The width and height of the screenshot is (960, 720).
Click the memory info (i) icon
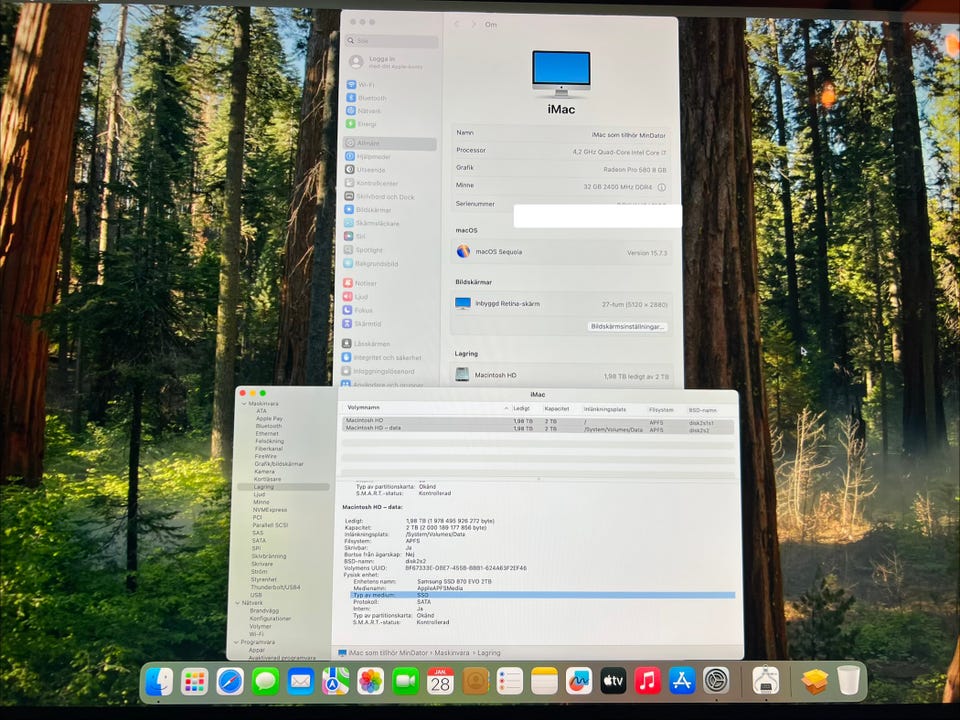661,187
